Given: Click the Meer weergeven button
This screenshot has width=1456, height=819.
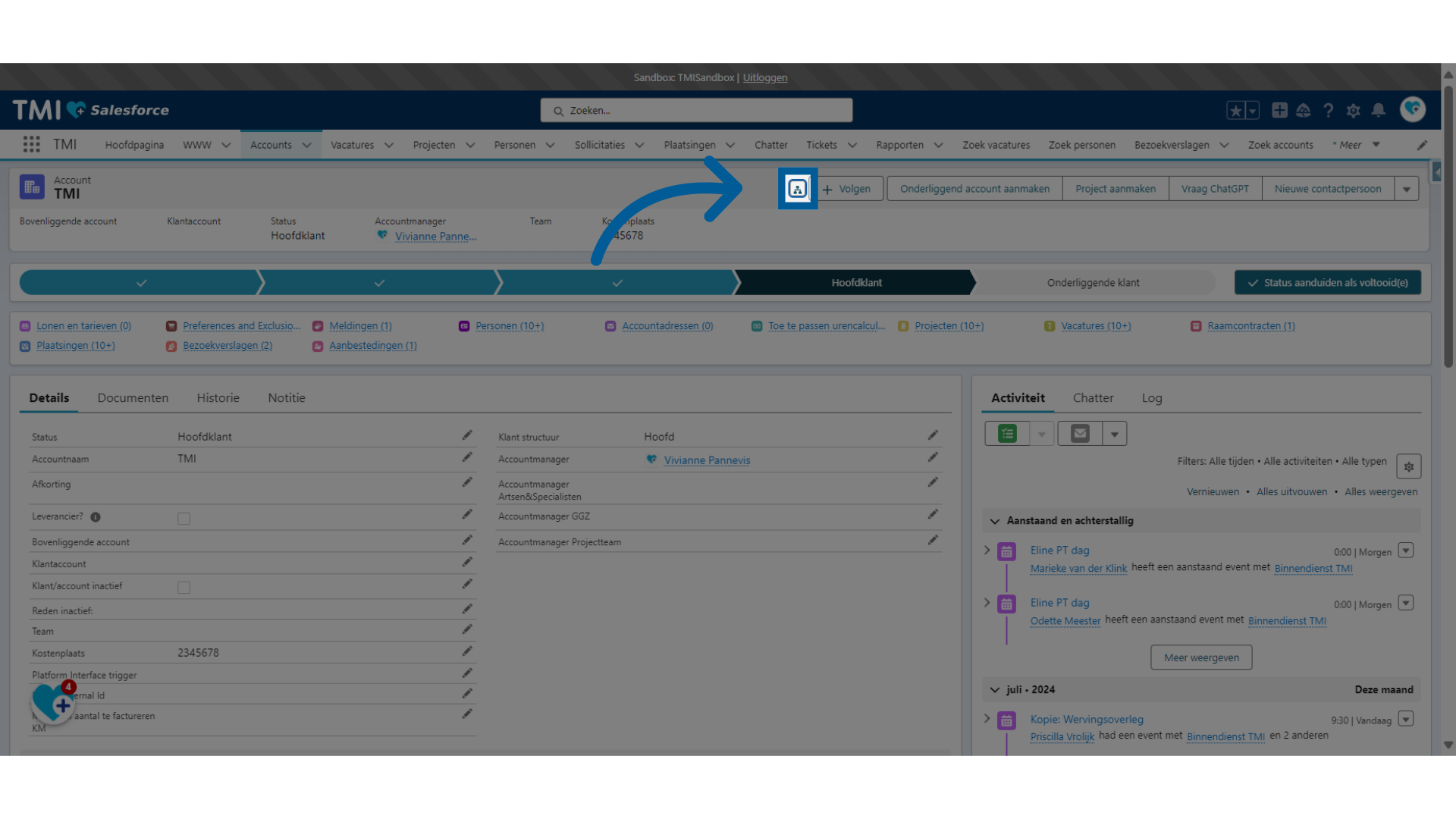Looking at the screenshot, I should point(1201,657).
